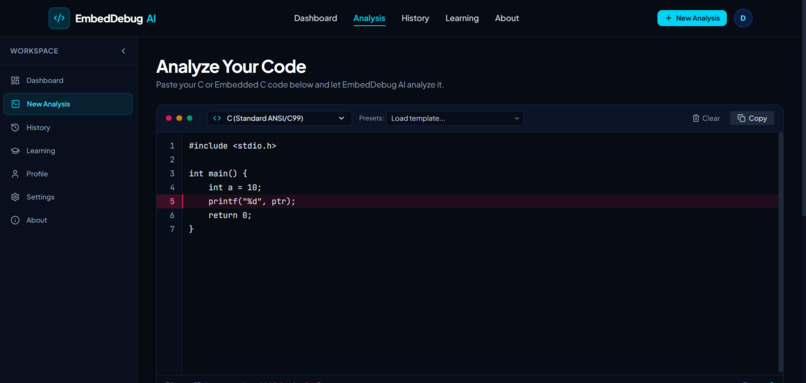Viewport: 806px width, 383px height.
Task: Click the WORKSPACE sidebar label
Action: pos(34,51)
